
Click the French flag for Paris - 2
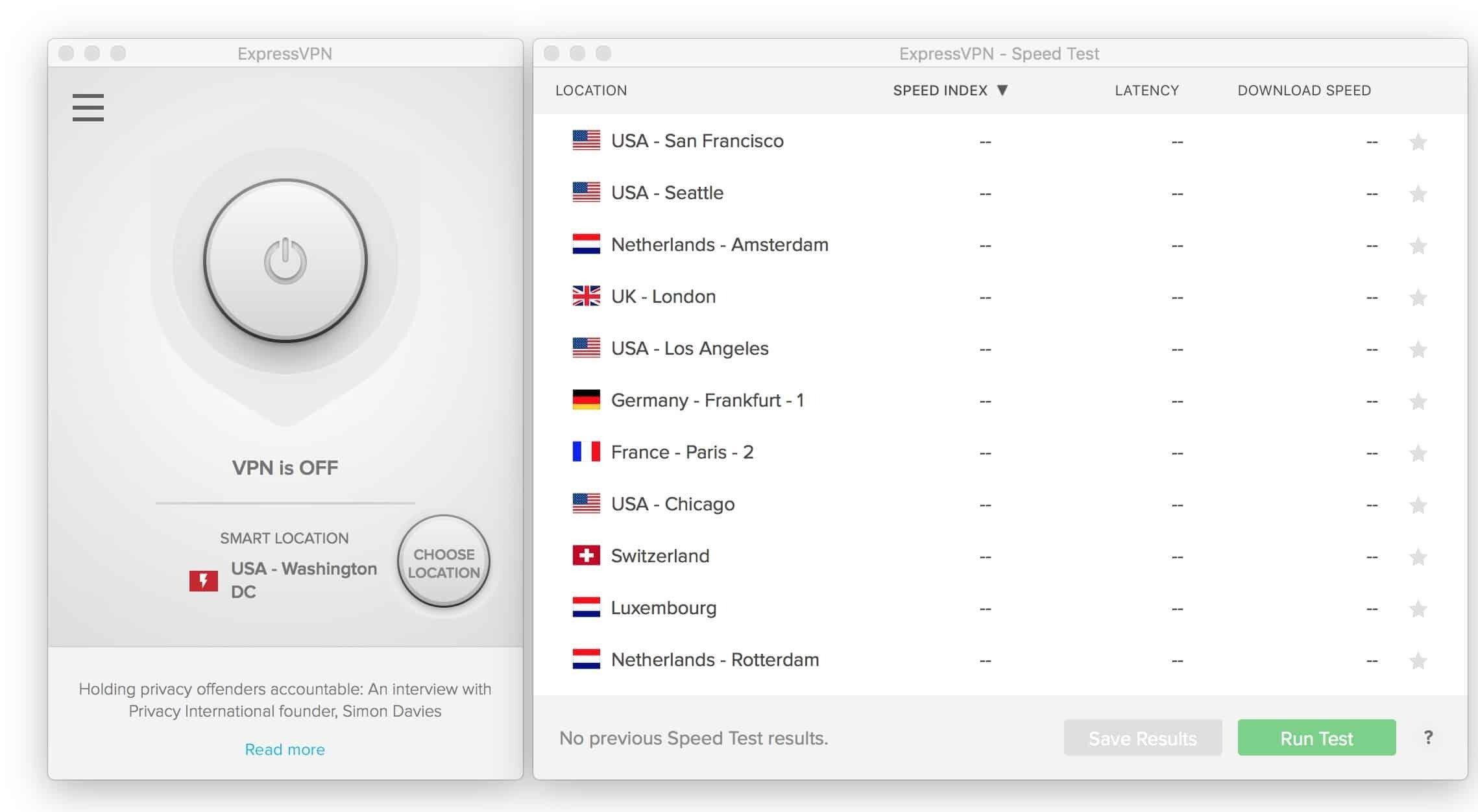tap(586, 452)
